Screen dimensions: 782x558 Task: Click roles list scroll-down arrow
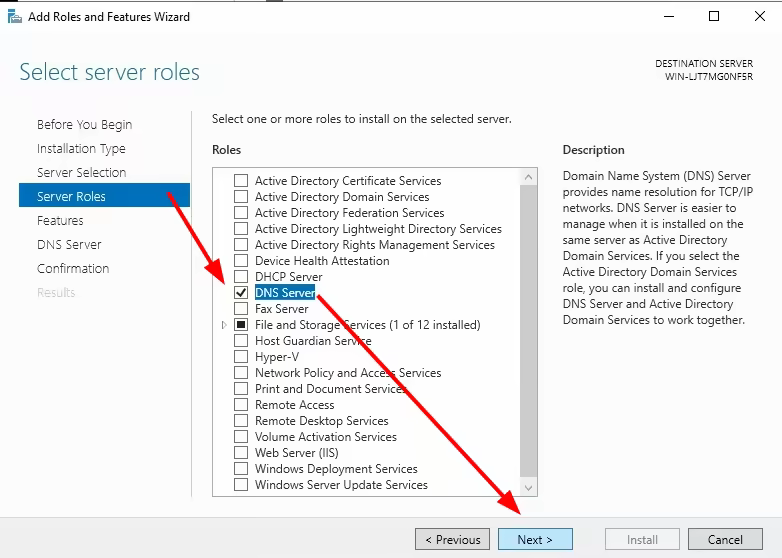[529, 488]
